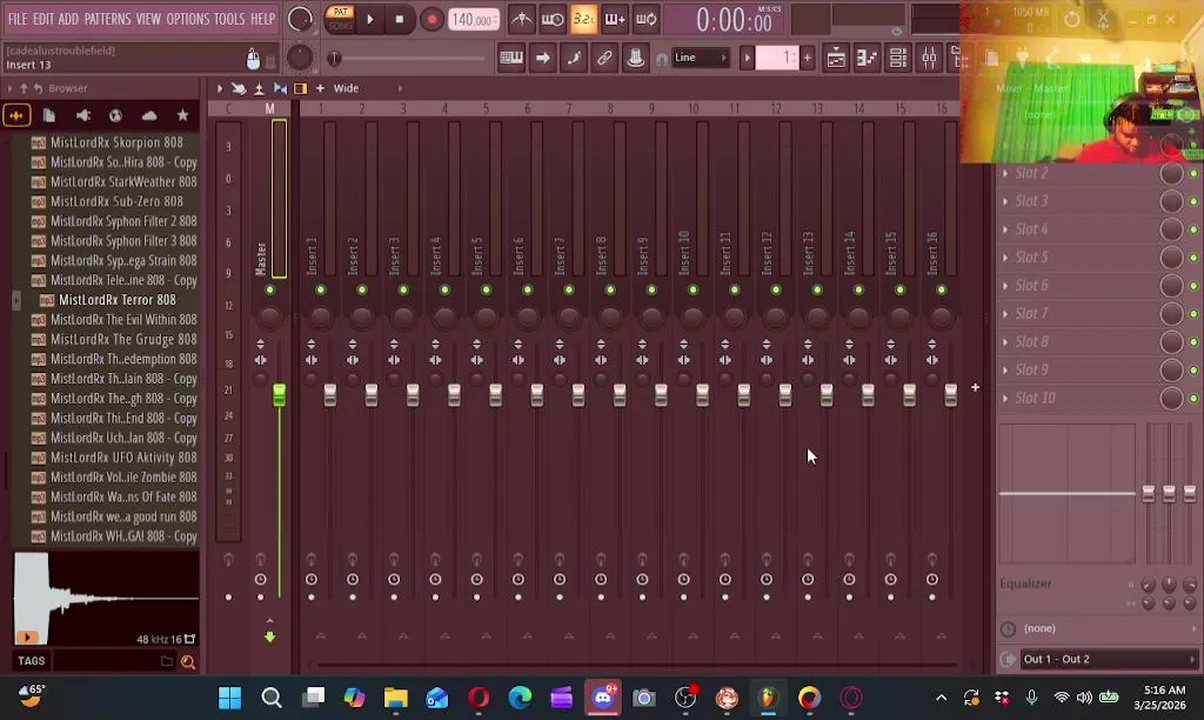Screen dimensions: 1204x720
Task: Select the browser files tab icon
Action: click(x=49, y=116)
